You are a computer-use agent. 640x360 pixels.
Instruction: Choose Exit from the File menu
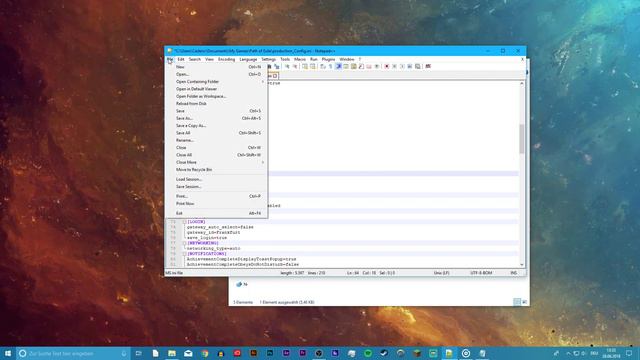coord(216,213)
